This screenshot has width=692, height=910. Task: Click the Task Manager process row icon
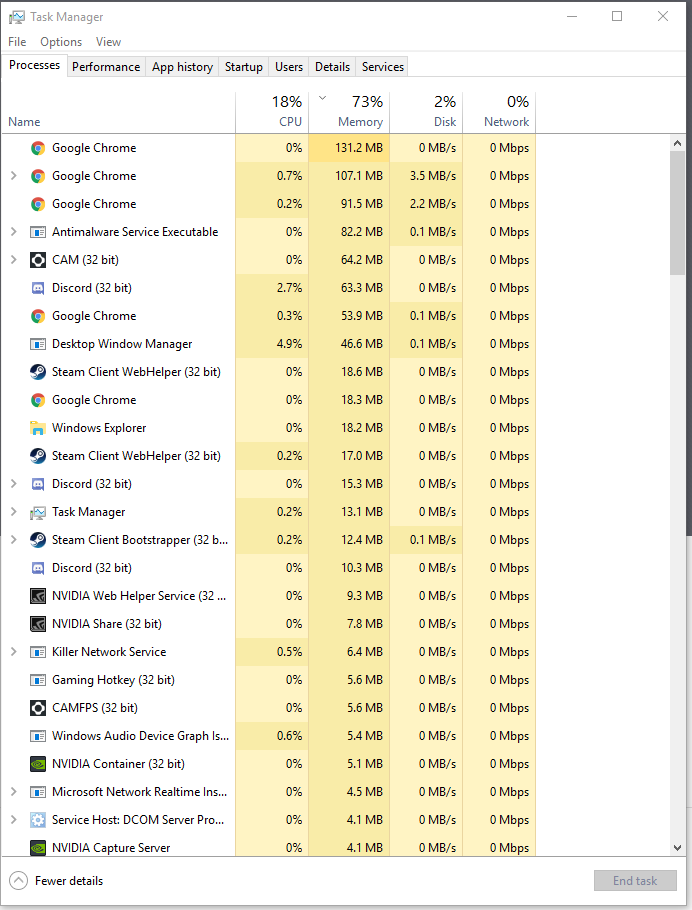coord(38,512)
